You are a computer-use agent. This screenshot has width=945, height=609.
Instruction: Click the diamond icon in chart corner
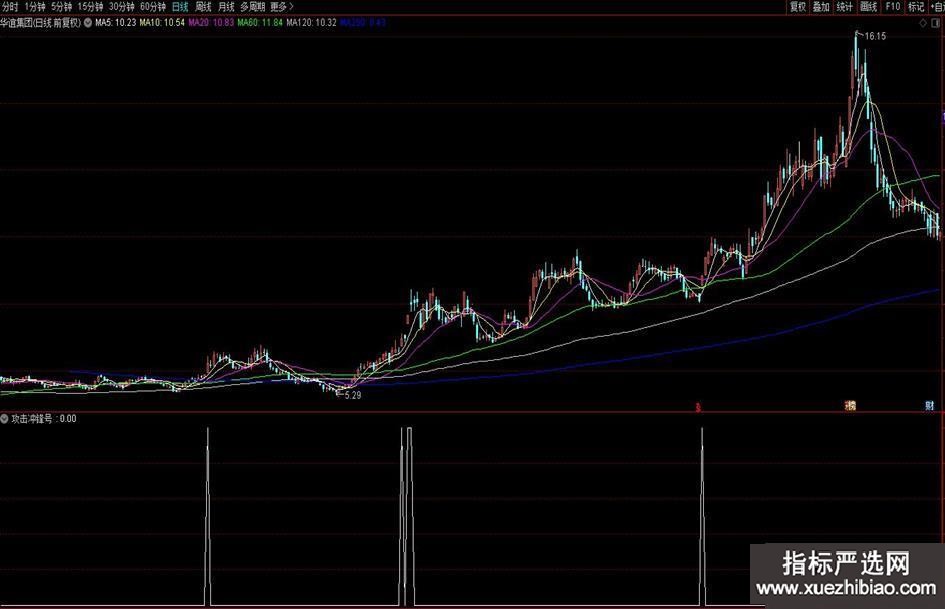(923, 23)
